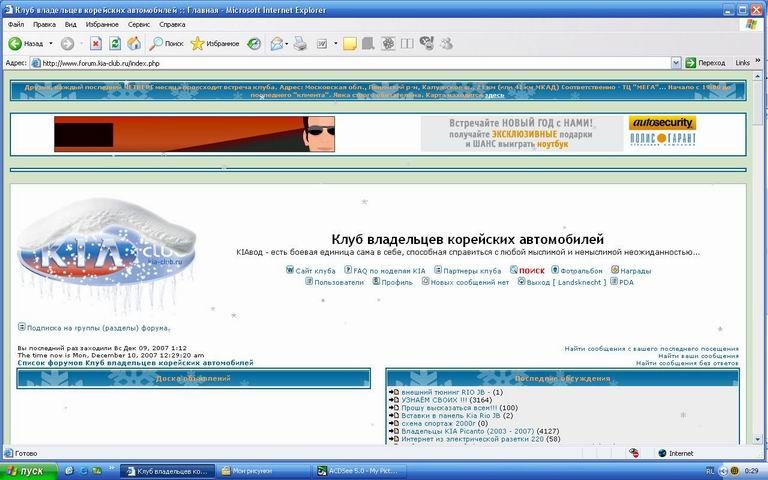Expand the Back button history dropdown arrow

point(51,44)
